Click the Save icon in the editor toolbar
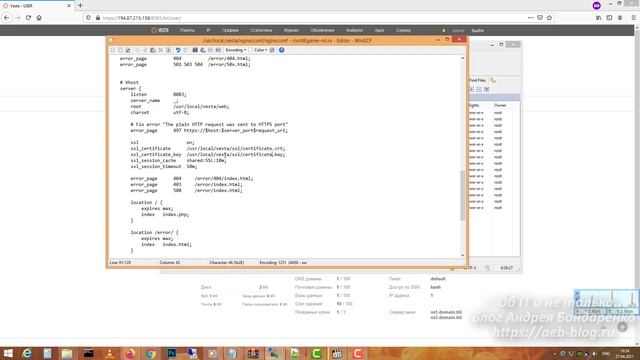The width and height of the screenshot is (640, 360). click(113, 50)
